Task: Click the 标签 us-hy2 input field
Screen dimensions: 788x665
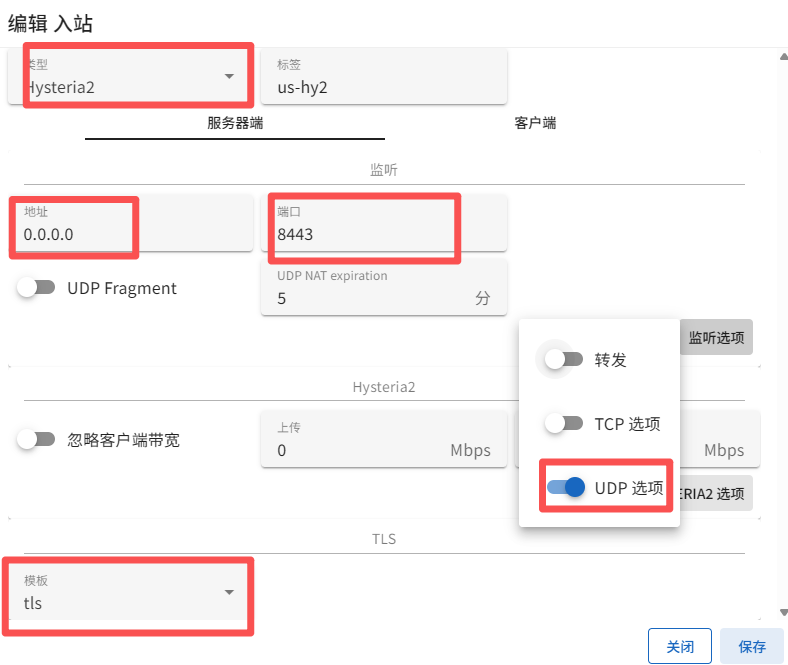Action: [x=384, y=86]
